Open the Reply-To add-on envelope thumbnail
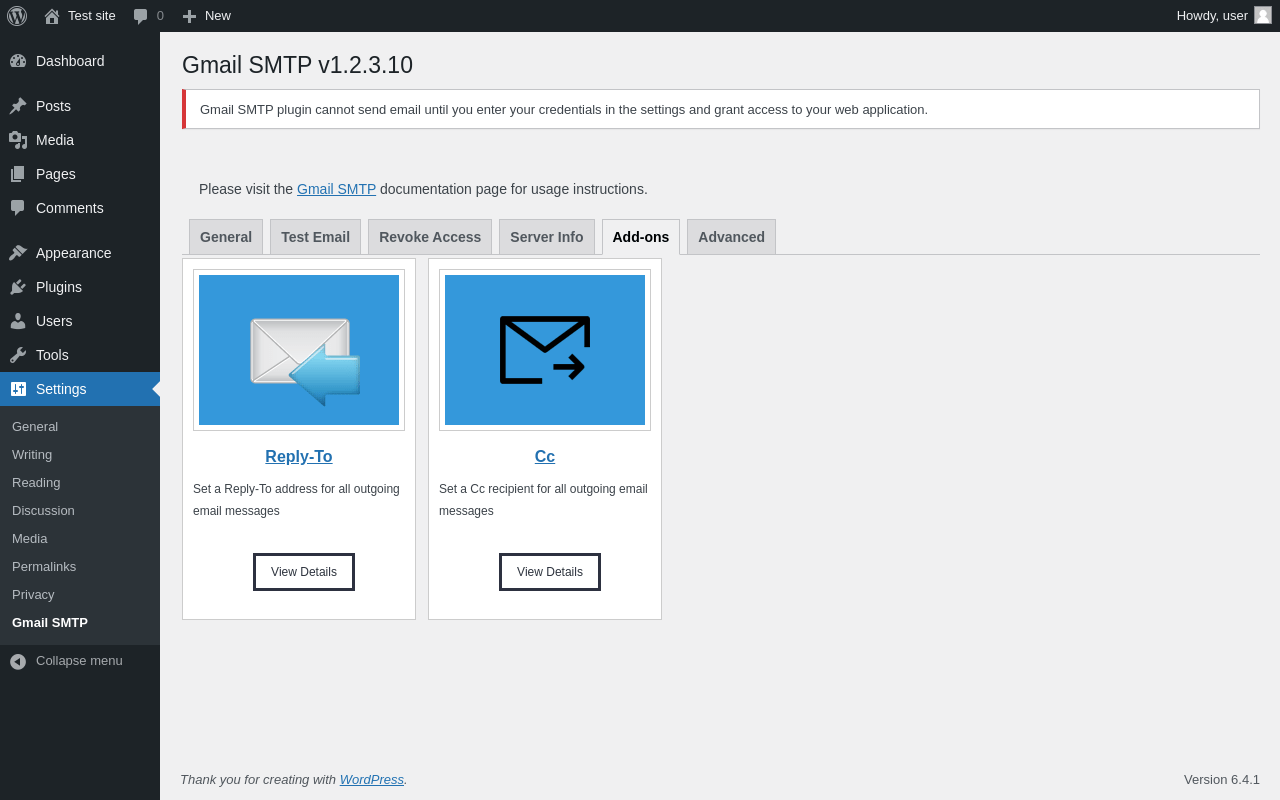Screen dimensions: 1280x800 pyautogui.click(x=299, y=350)
